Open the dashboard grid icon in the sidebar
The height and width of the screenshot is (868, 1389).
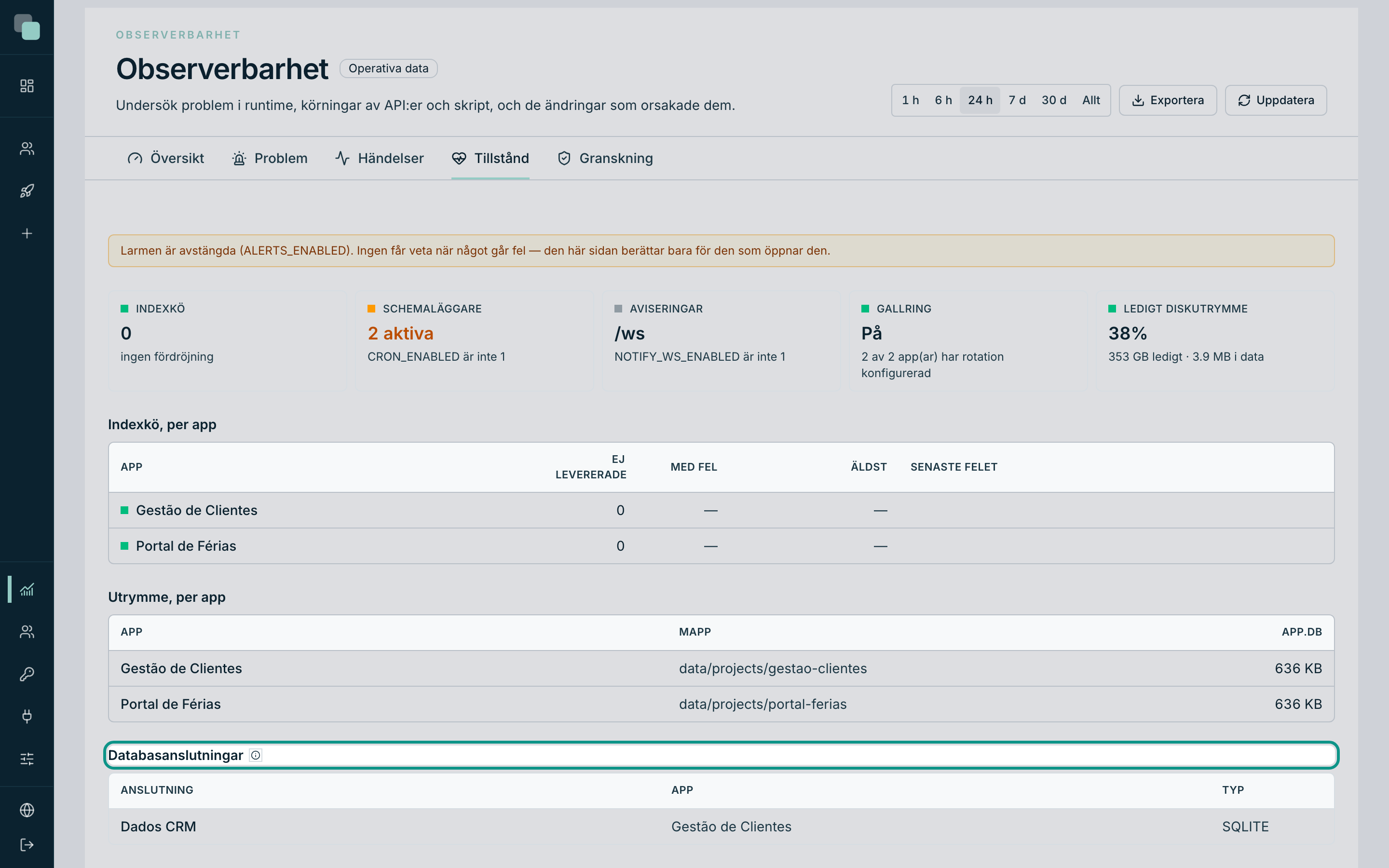click(27, 86)
